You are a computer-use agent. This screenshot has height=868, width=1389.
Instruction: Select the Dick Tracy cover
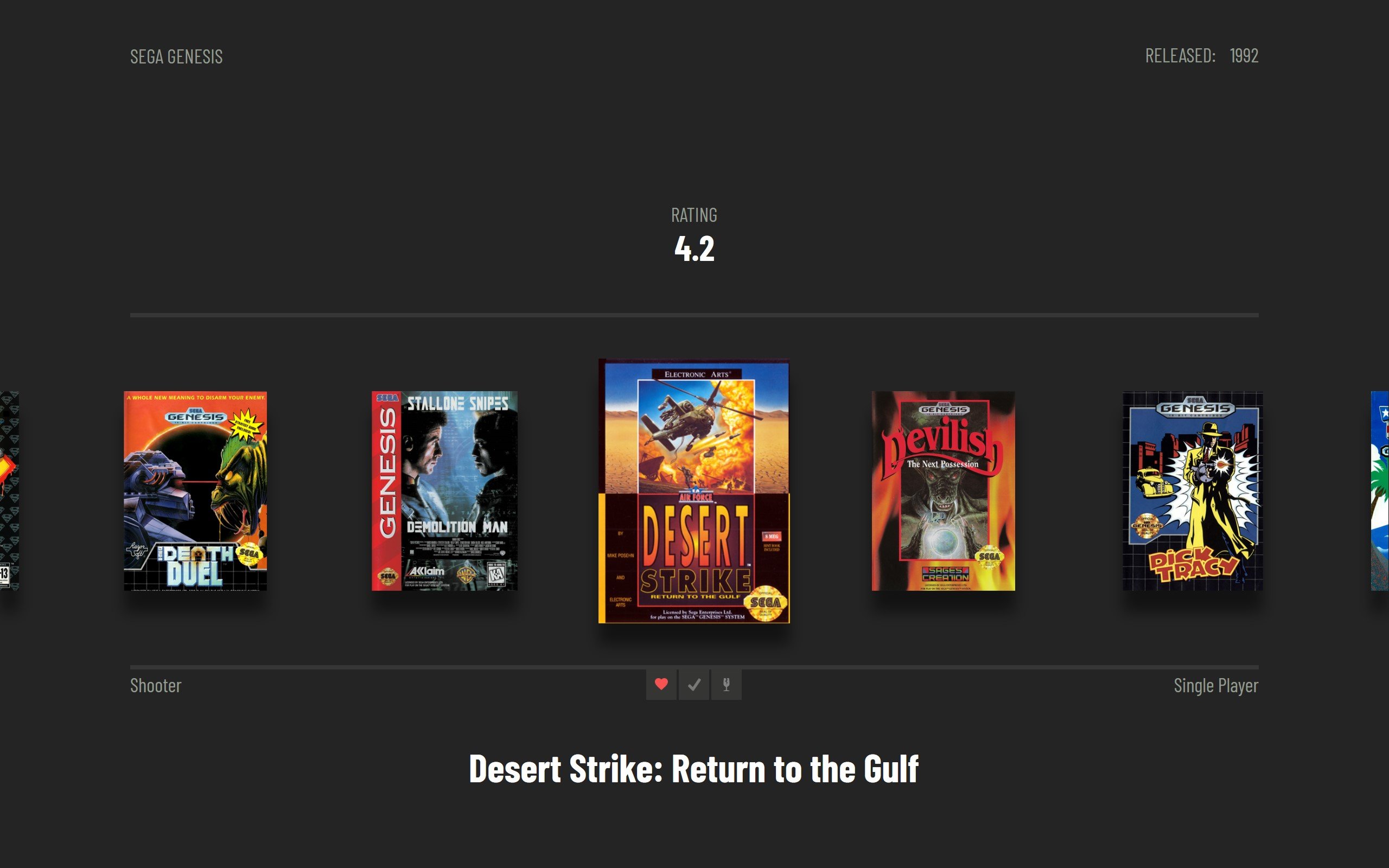(1193, 491)
